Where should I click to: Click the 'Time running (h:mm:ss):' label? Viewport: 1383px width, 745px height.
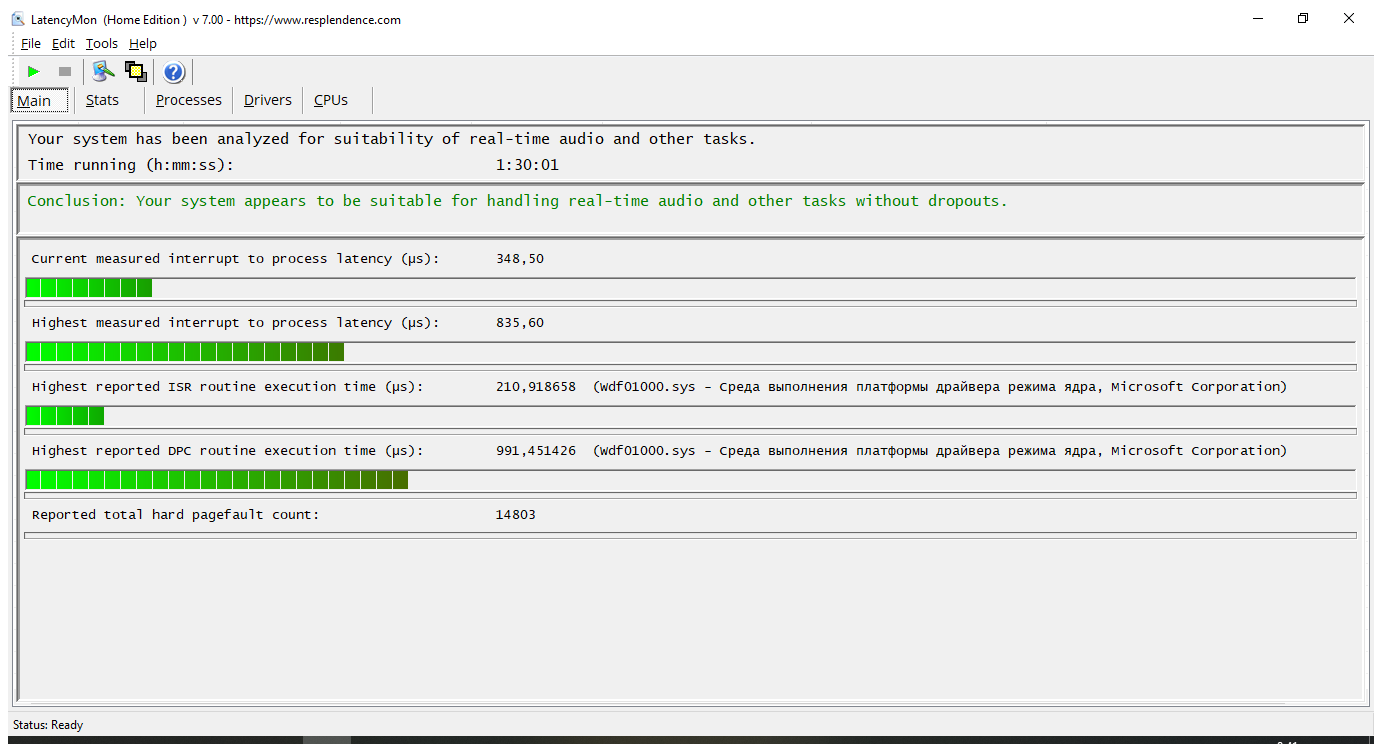coord(131,165)
